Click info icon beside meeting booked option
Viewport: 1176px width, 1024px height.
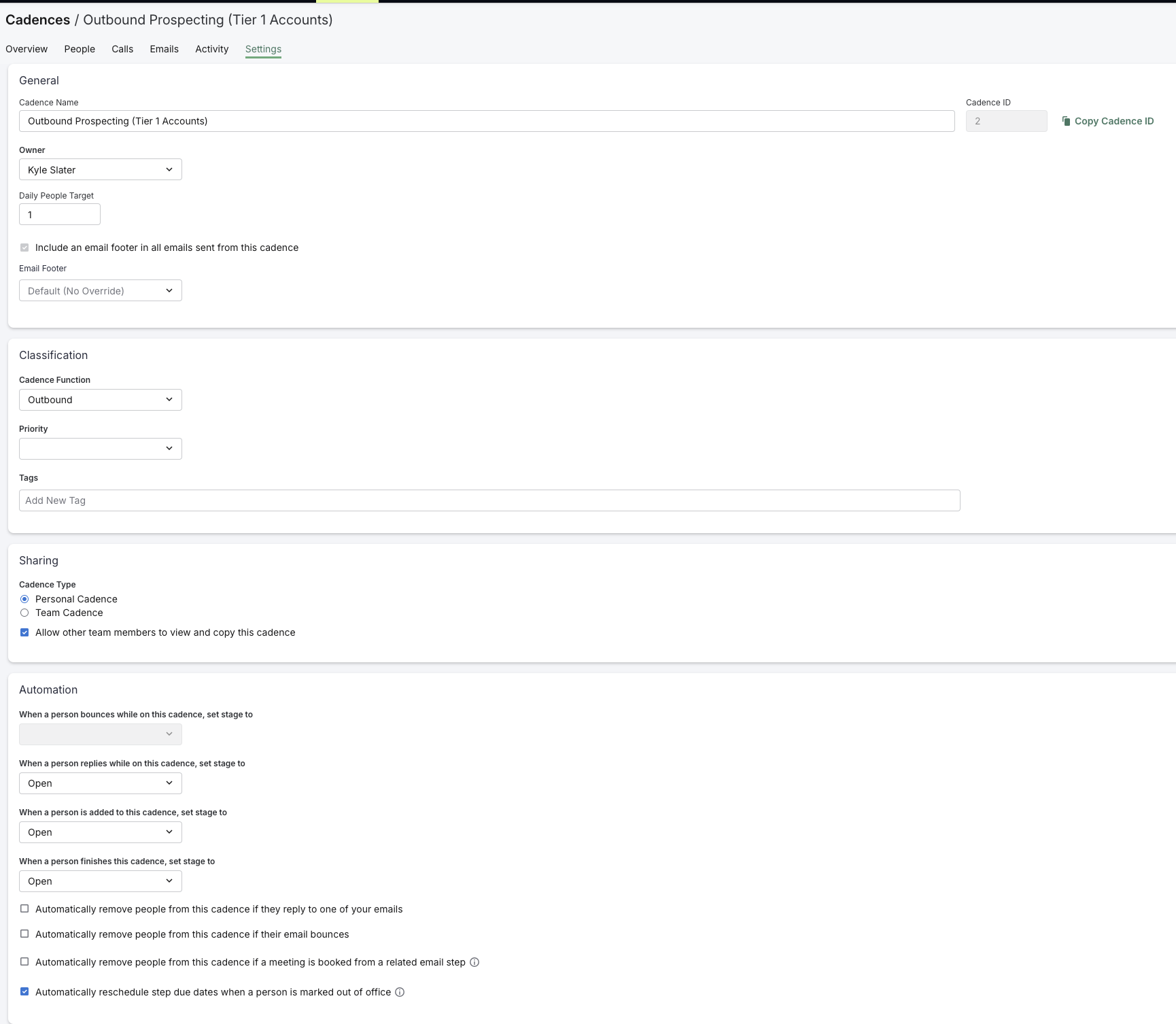click(474, 962)
